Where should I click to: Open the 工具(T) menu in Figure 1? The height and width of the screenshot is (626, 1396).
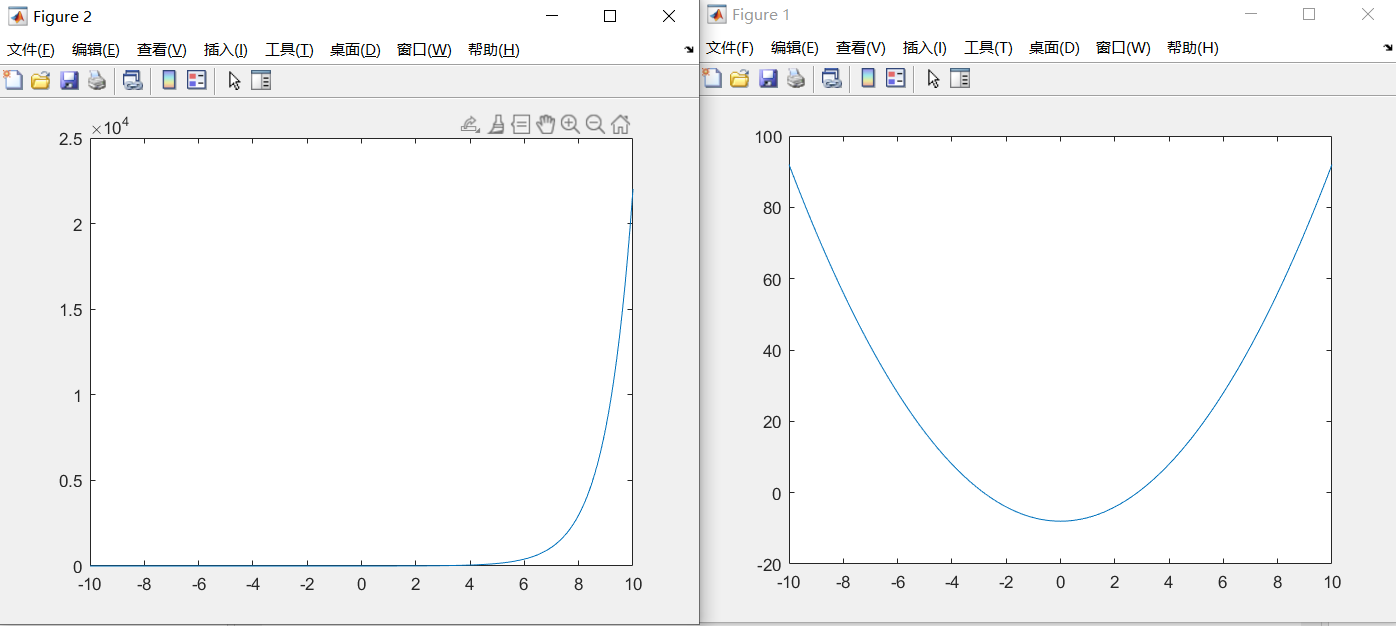pos(986,47)
